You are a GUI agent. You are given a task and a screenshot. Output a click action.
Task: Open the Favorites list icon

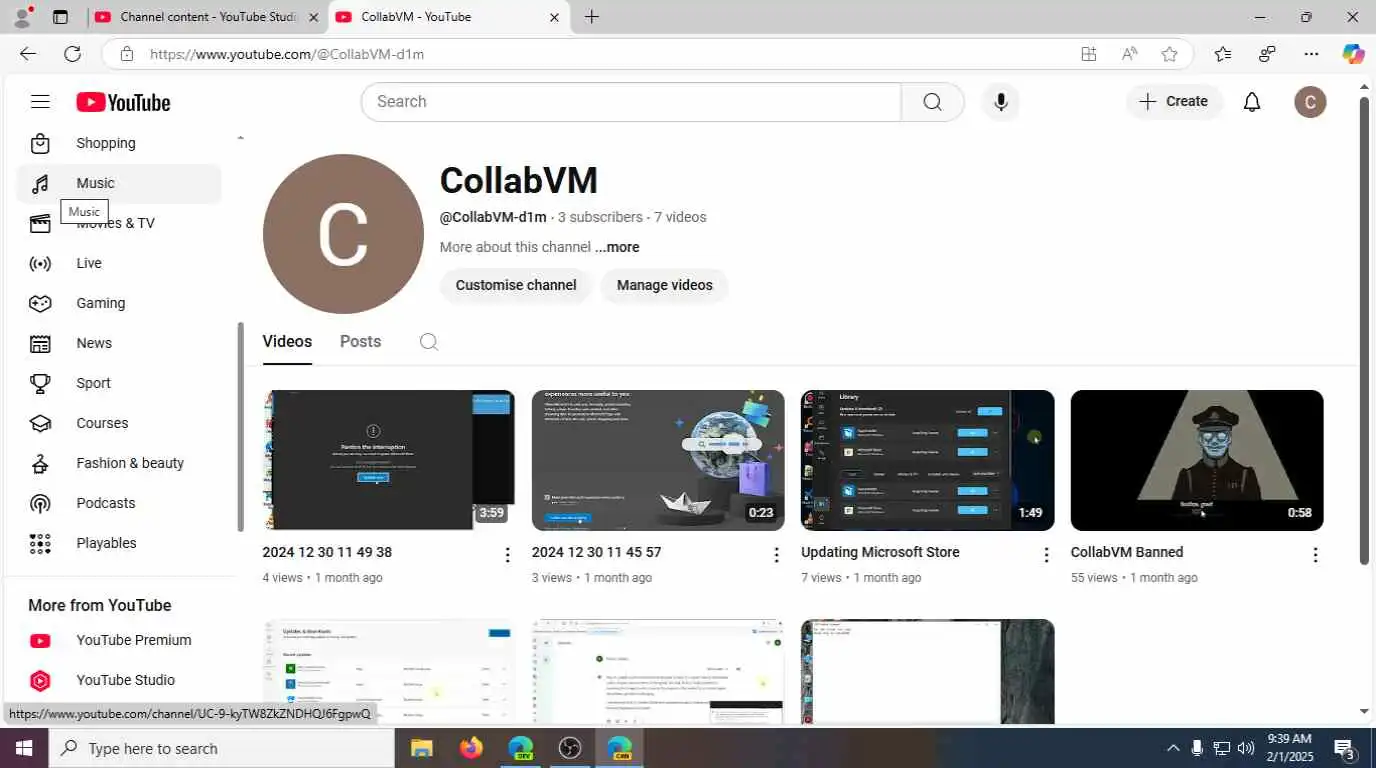point(1222,54)
